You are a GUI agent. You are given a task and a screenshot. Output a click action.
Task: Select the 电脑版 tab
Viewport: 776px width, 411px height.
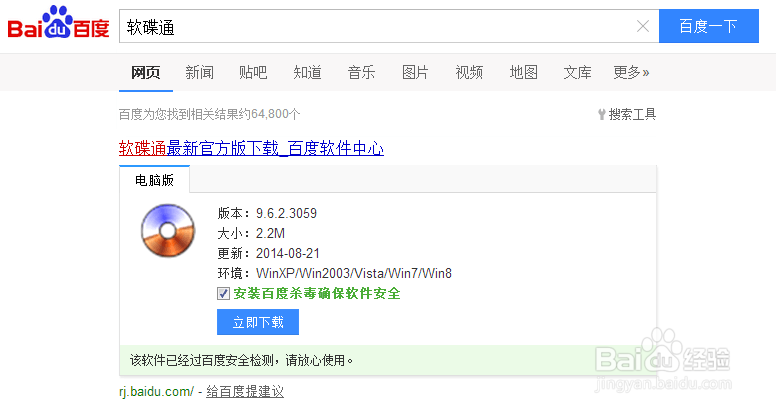tap(154, 180)
